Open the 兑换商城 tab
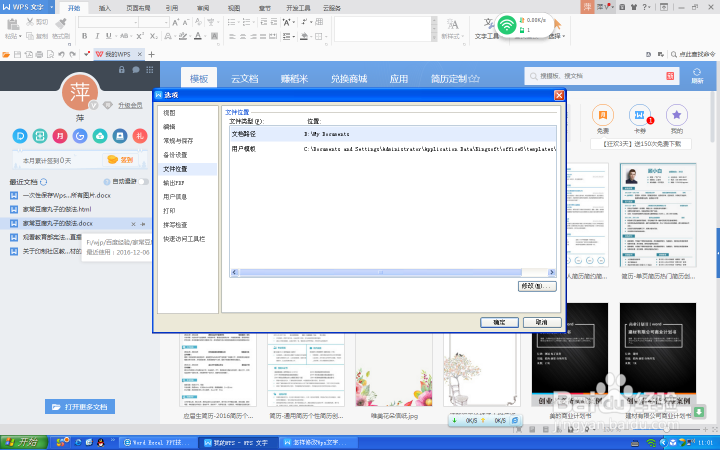Viewport: 720px width, 450px height. pyautogui.click(x=349, y=79)
